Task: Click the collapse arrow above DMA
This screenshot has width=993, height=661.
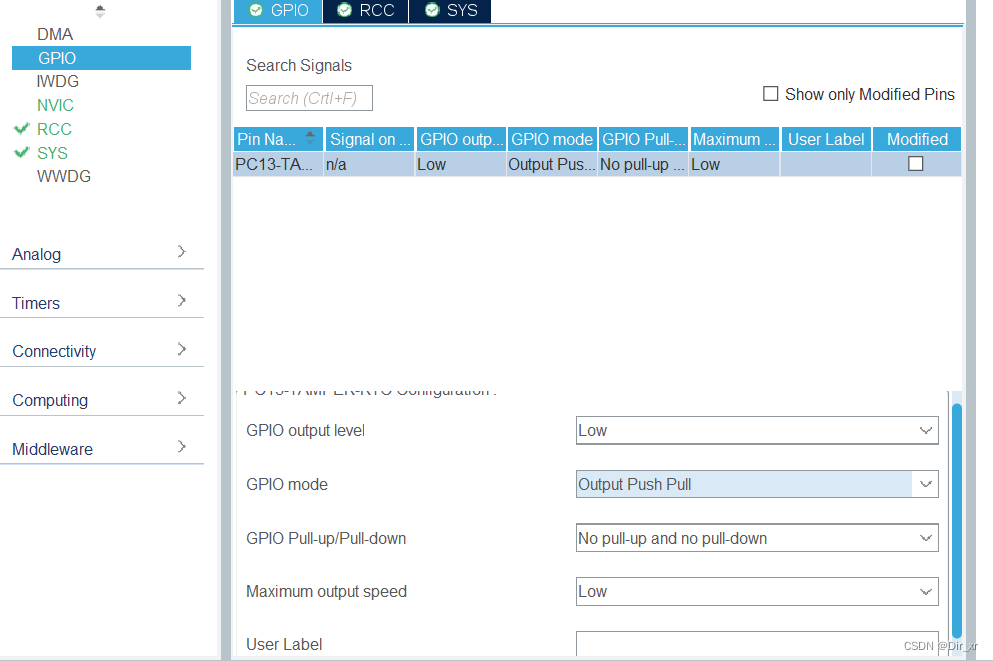Action: coord(100,11)
